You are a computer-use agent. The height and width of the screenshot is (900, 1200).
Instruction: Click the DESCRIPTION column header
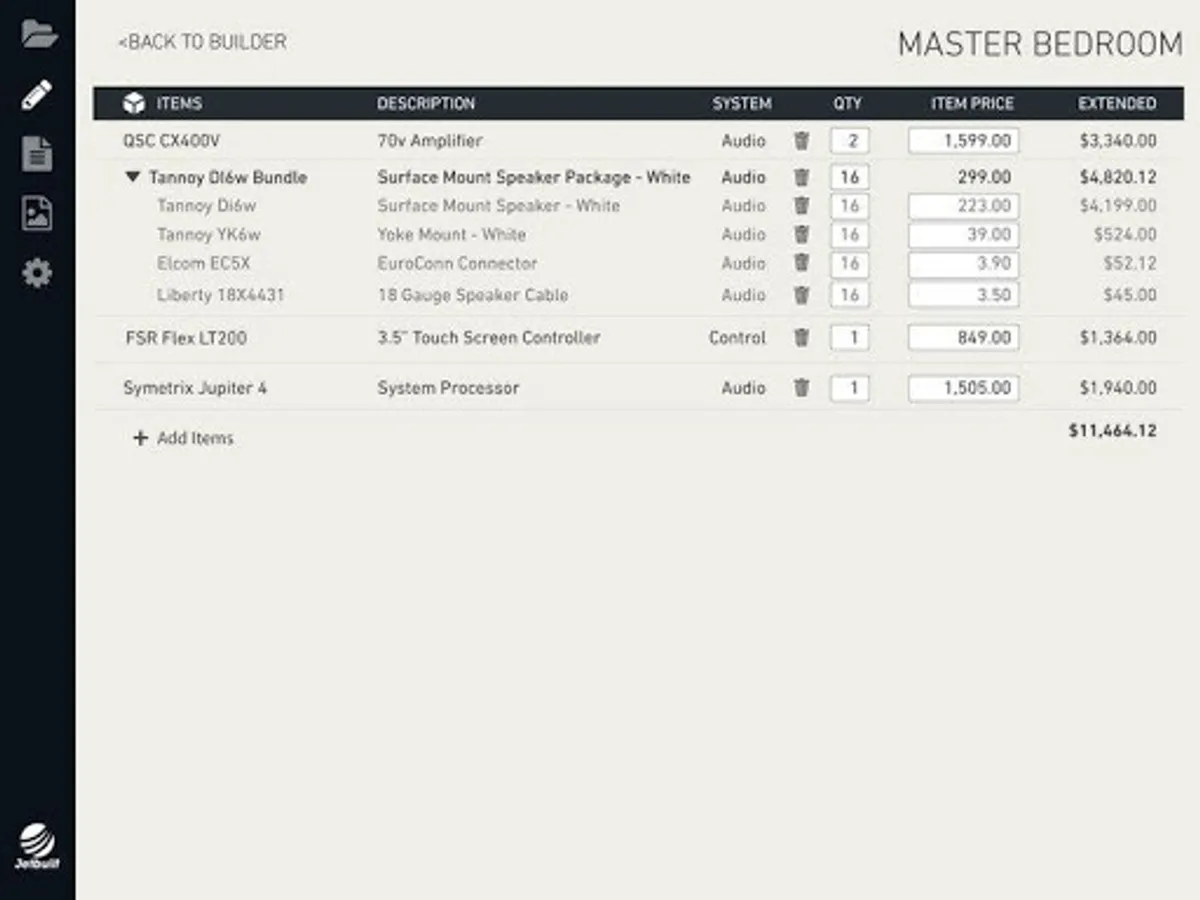[426, 103]
